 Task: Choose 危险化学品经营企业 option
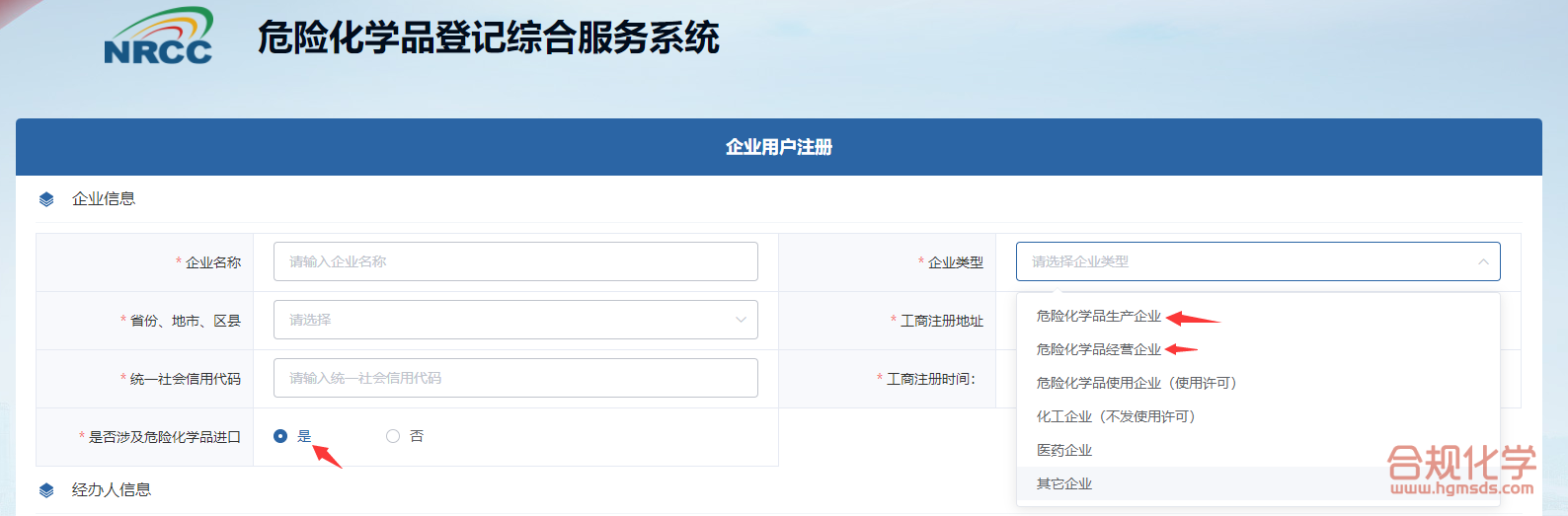tap(1098, 350)
